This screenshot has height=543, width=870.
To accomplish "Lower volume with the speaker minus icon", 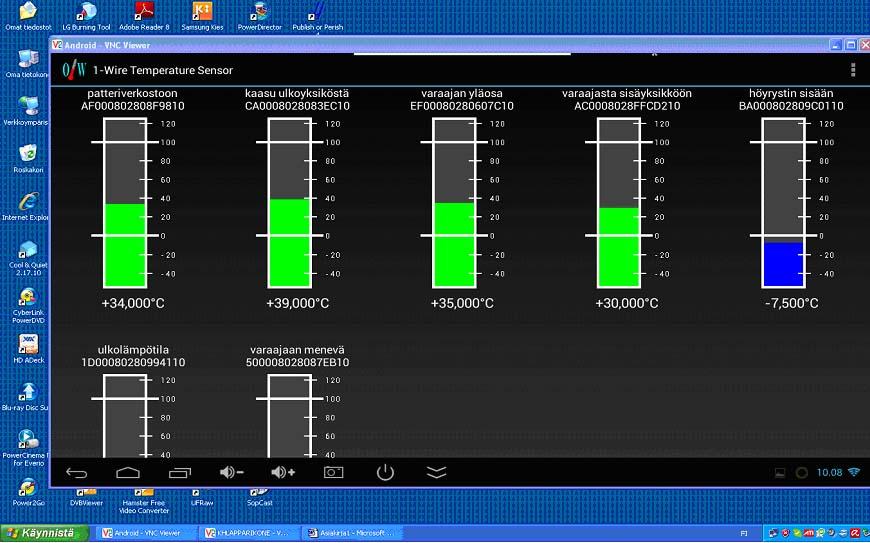I will [232, 472].
